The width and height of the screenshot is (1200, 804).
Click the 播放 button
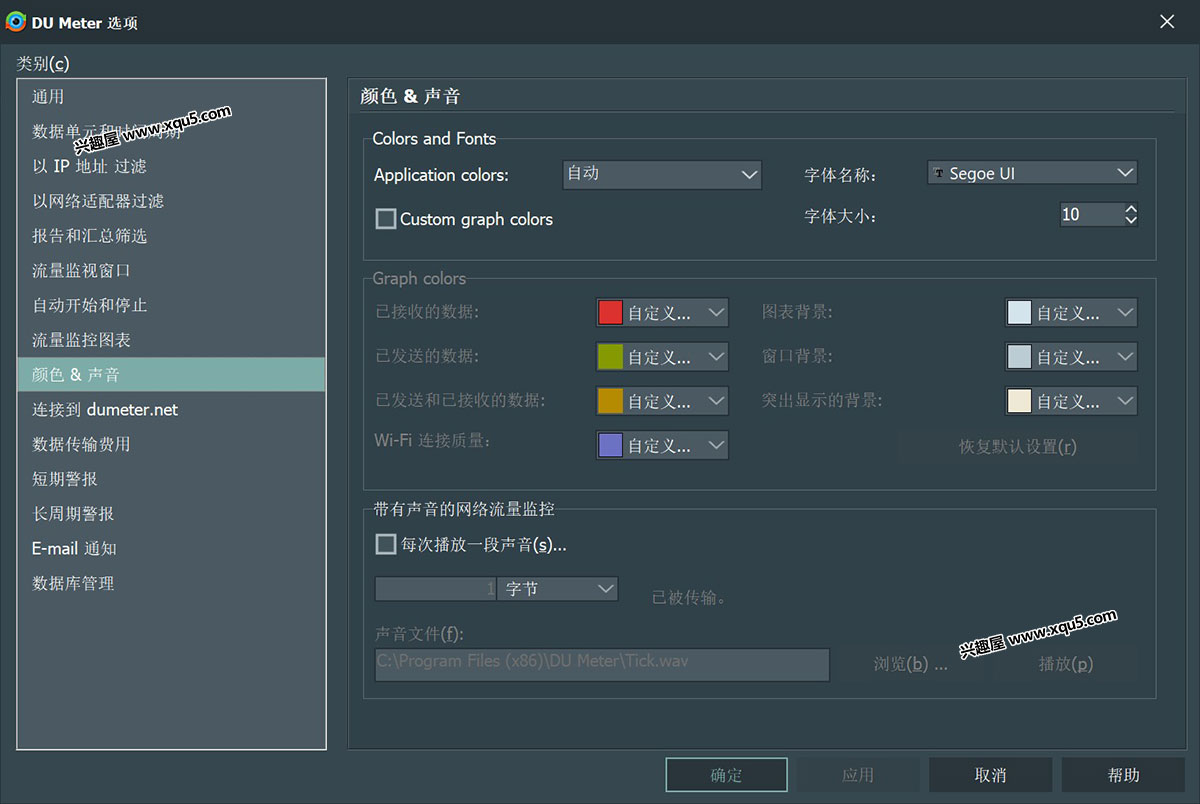coord(1065,664)
